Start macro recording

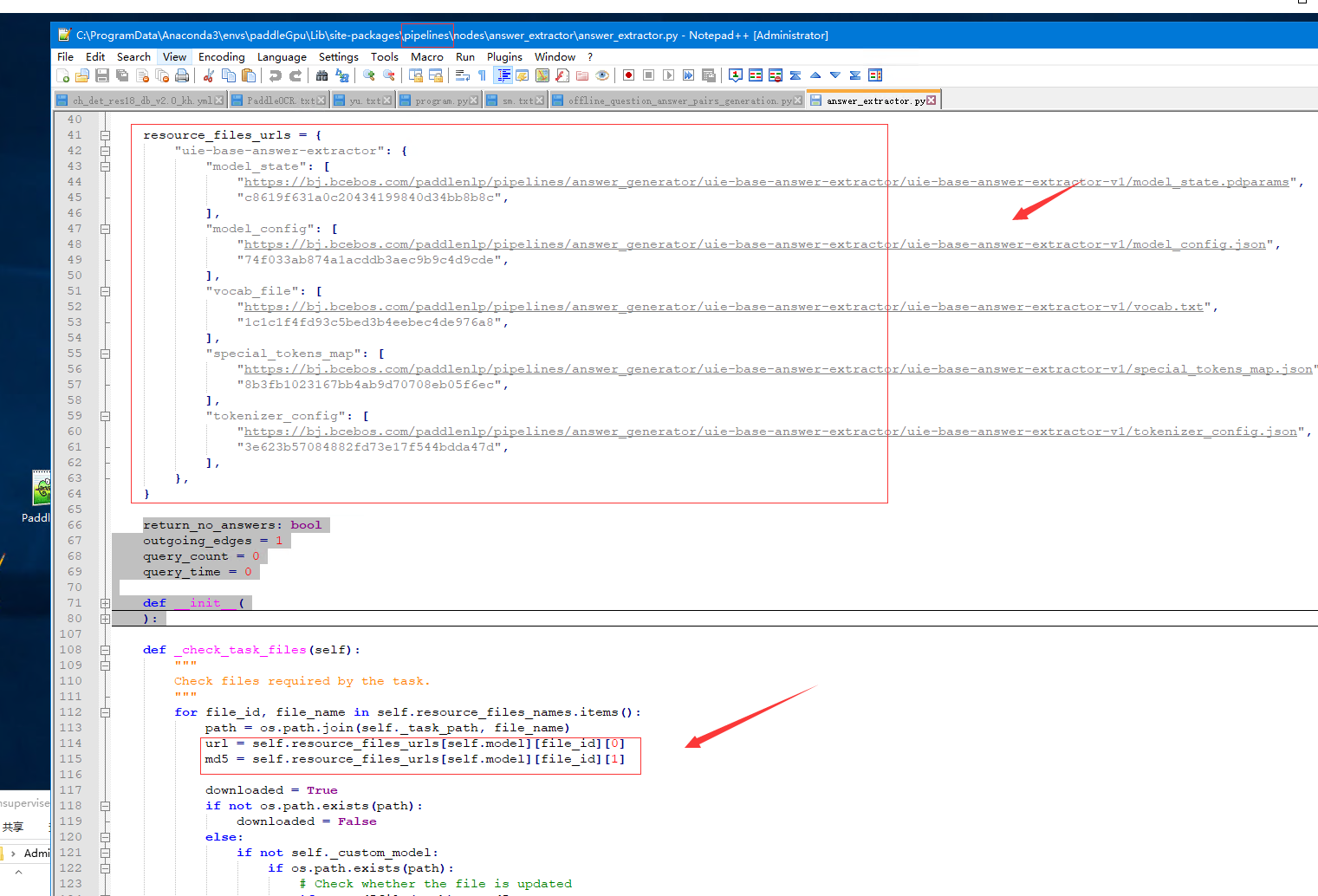[x=628, y=75]
